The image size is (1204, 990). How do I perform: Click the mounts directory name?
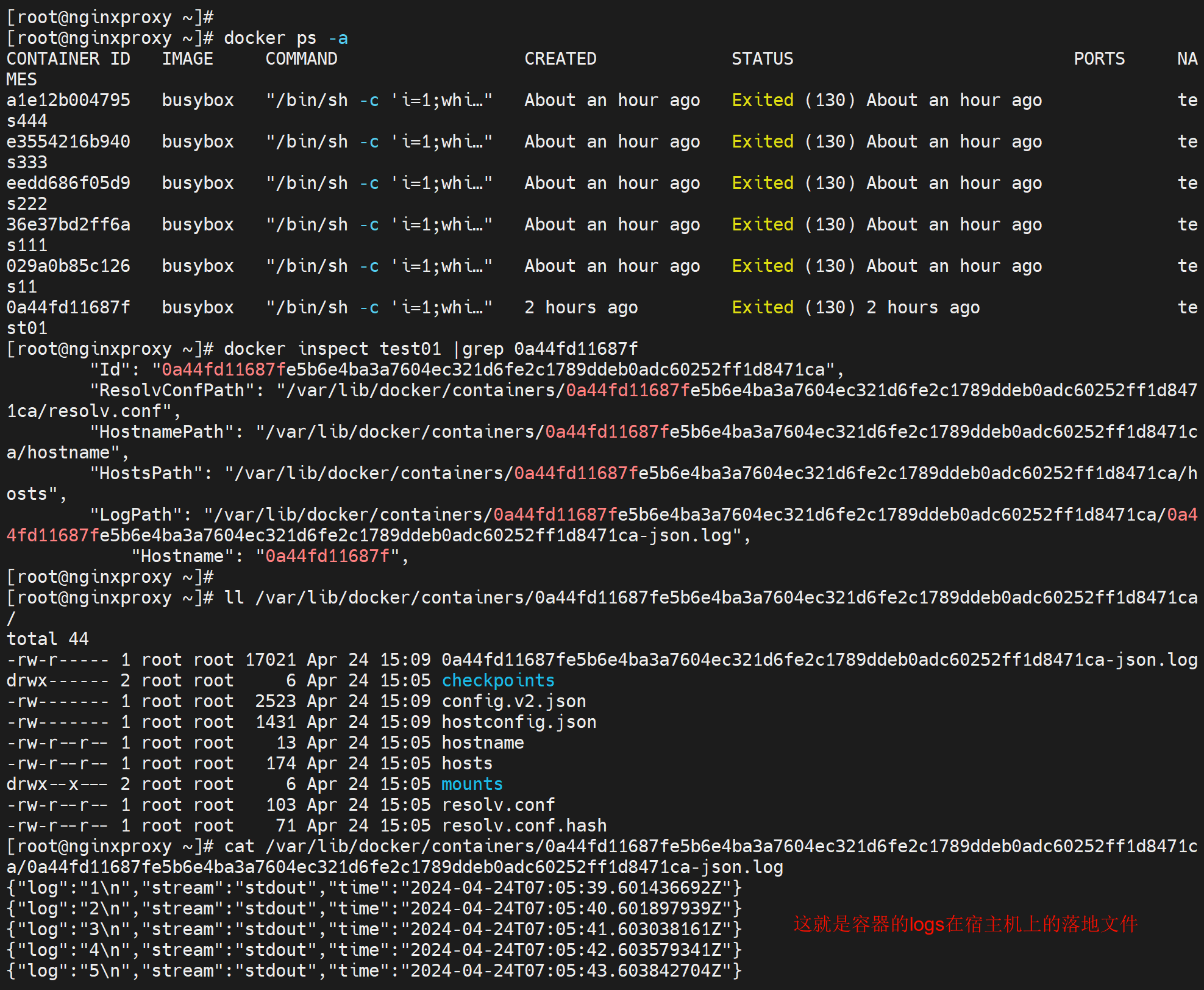(x=472, y=784)
